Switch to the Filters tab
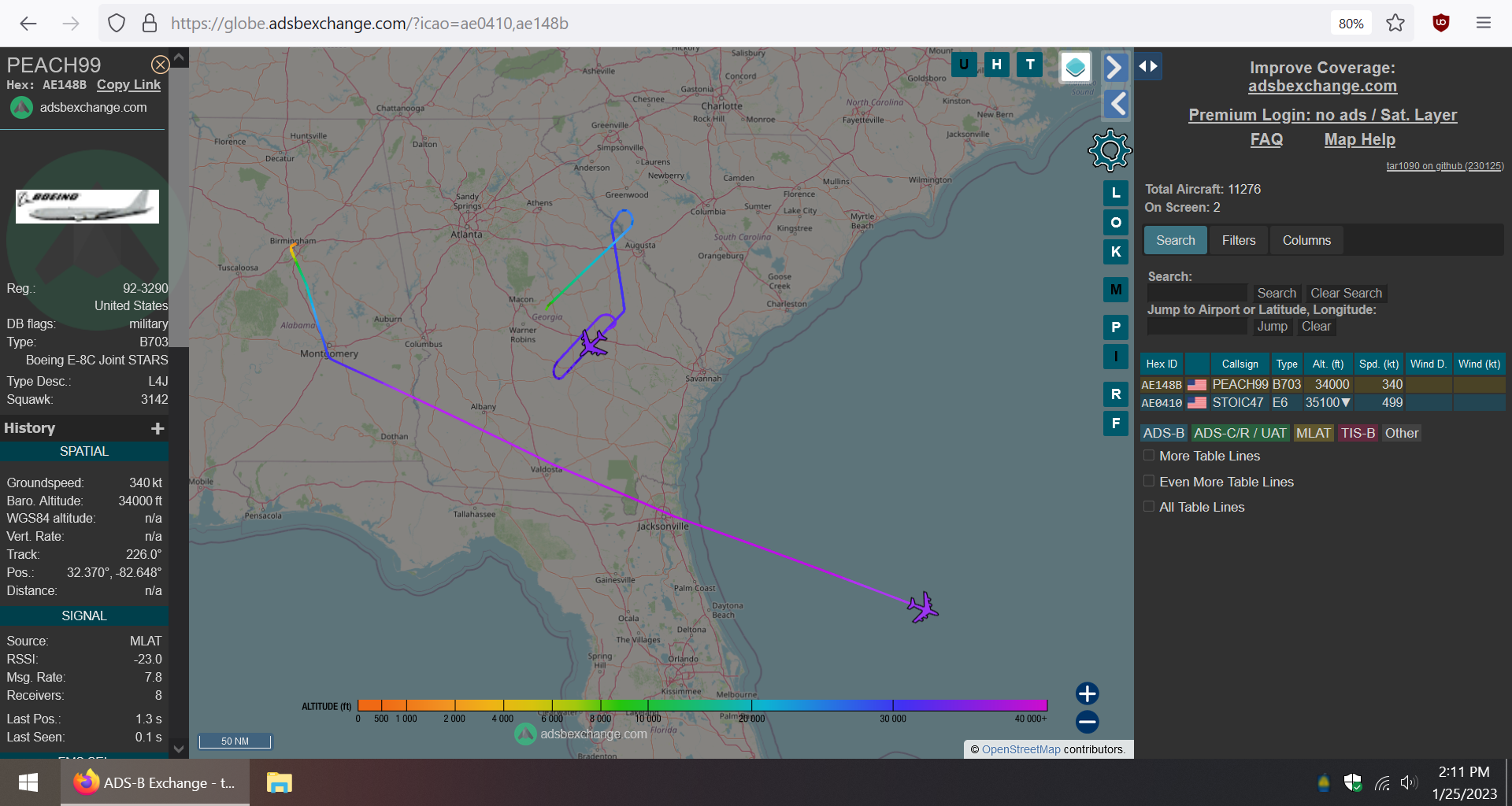Screen dimensions: 1512x806 (1238, 240)
